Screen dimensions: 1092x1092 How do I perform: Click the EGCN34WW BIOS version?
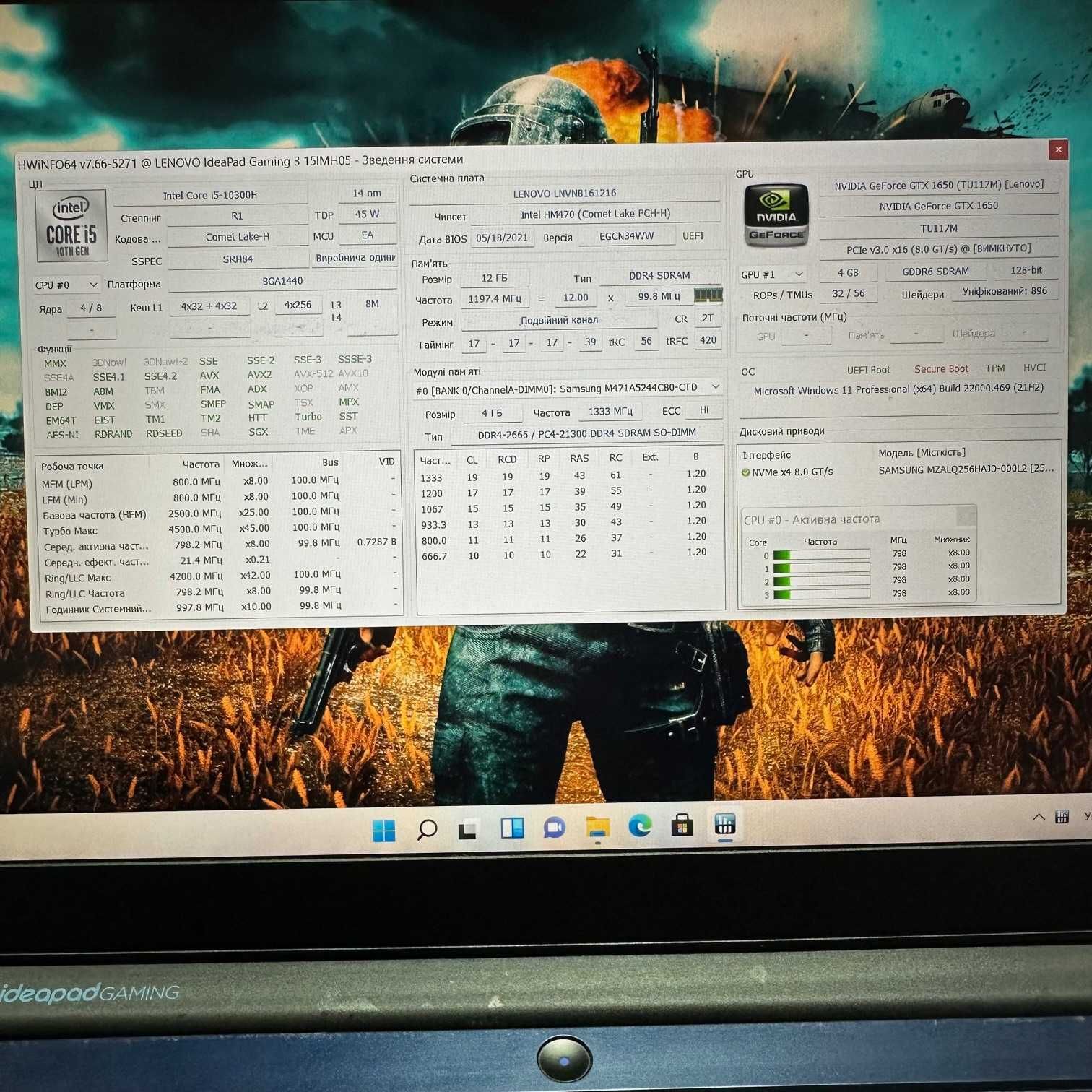pos(627,236)
